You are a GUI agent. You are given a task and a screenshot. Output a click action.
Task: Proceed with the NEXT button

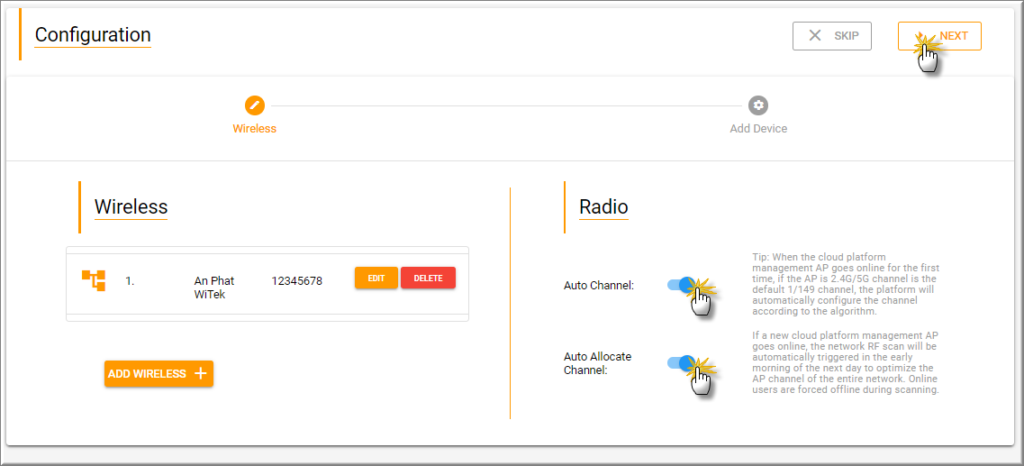point(939,36)
